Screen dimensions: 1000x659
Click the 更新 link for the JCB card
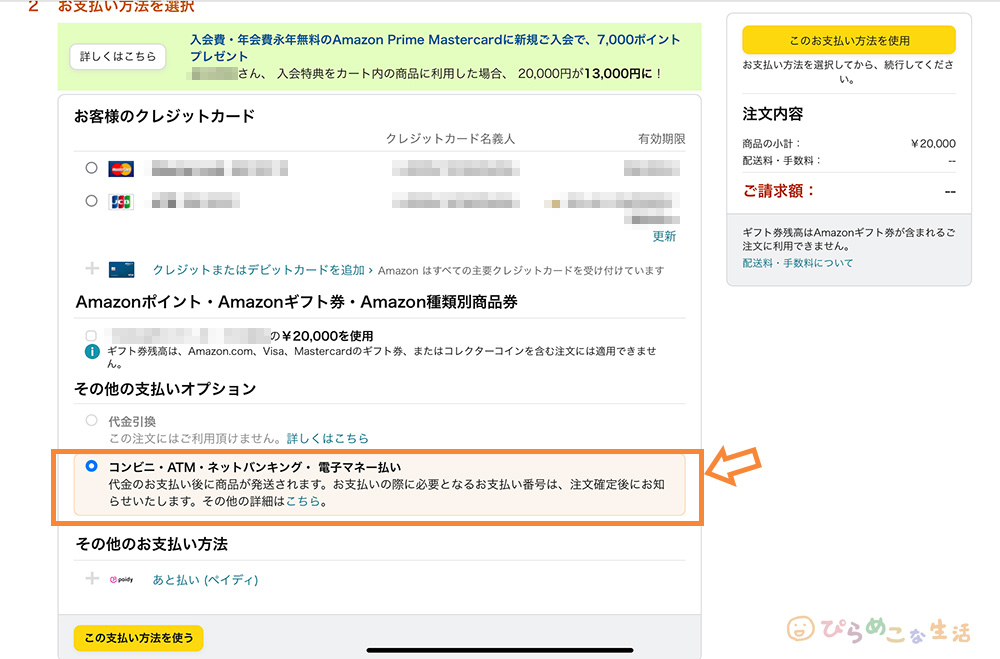tap(664, 236)
